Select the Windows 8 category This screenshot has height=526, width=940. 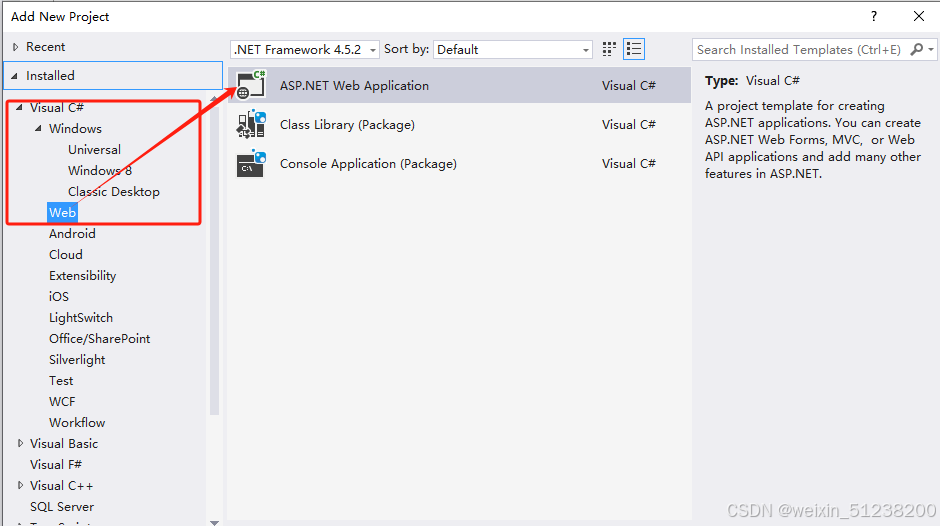click(x=100, y=170)
